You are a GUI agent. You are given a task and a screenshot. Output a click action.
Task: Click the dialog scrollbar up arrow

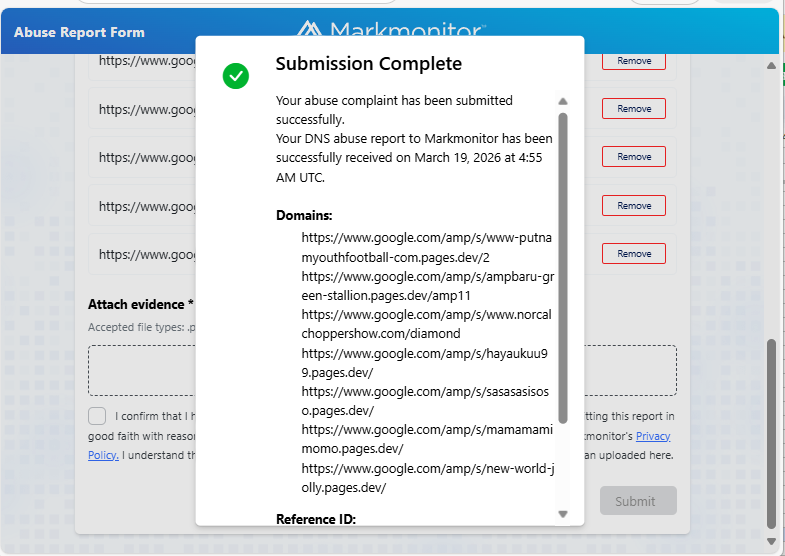pos(563,102)
